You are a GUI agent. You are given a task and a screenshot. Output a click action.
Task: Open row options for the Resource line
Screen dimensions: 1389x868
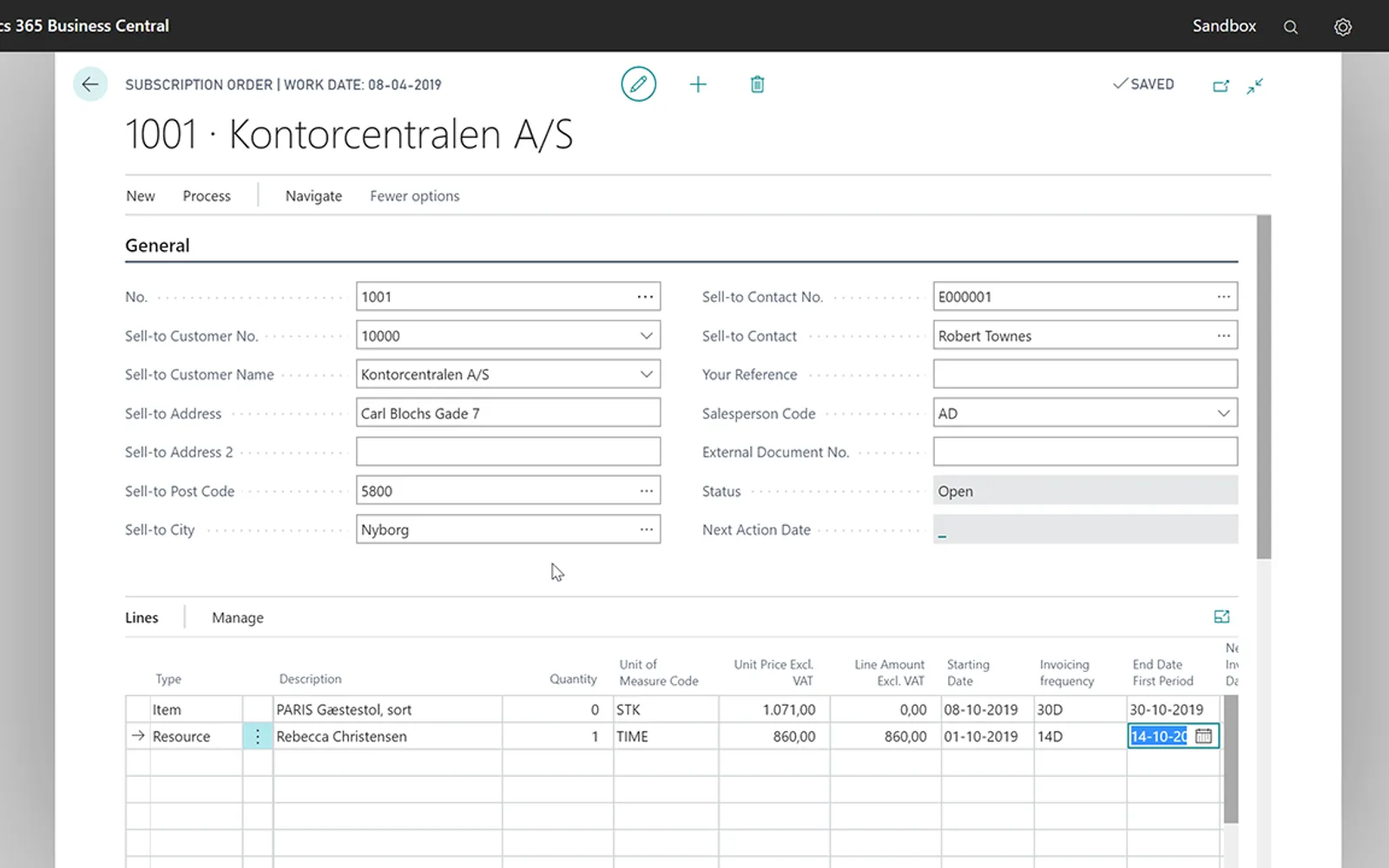pyautogui.click(x=258, y=736)
